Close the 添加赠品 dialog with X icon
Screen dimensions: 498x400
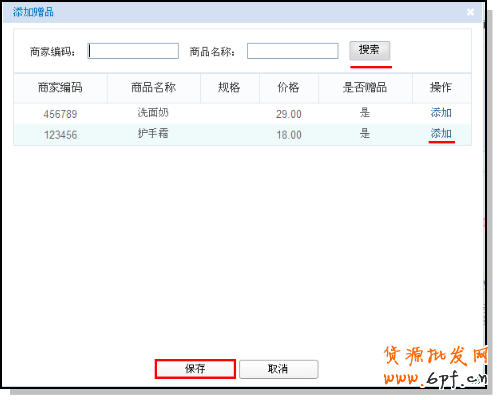tap(470, 12)
